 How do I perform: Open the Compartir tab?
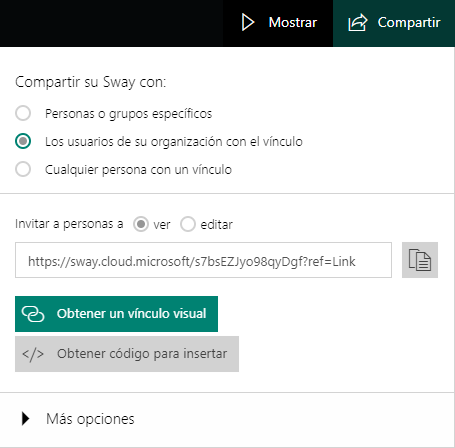(x=394, y=23)
